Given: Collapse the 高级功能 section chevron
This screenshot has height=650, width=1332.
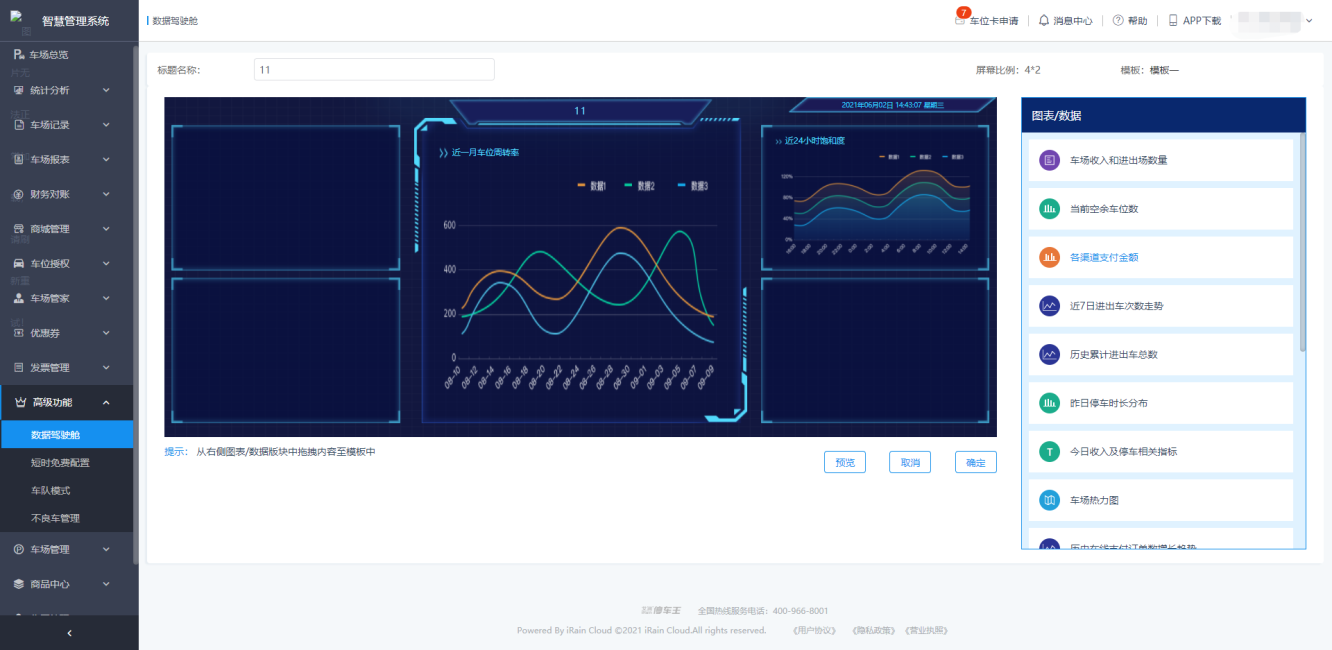Looking at the screenshot, I should pyautogui.click(x=106, y=402).
